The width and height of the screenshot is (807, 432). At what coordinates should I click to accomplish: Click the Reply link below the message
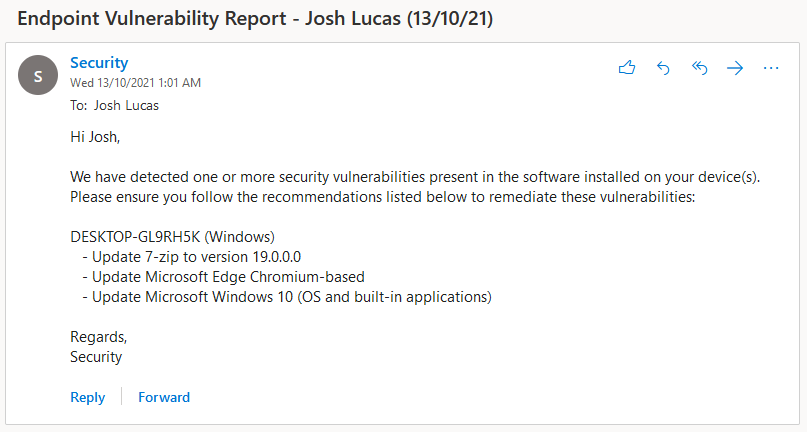coord(87,397)
